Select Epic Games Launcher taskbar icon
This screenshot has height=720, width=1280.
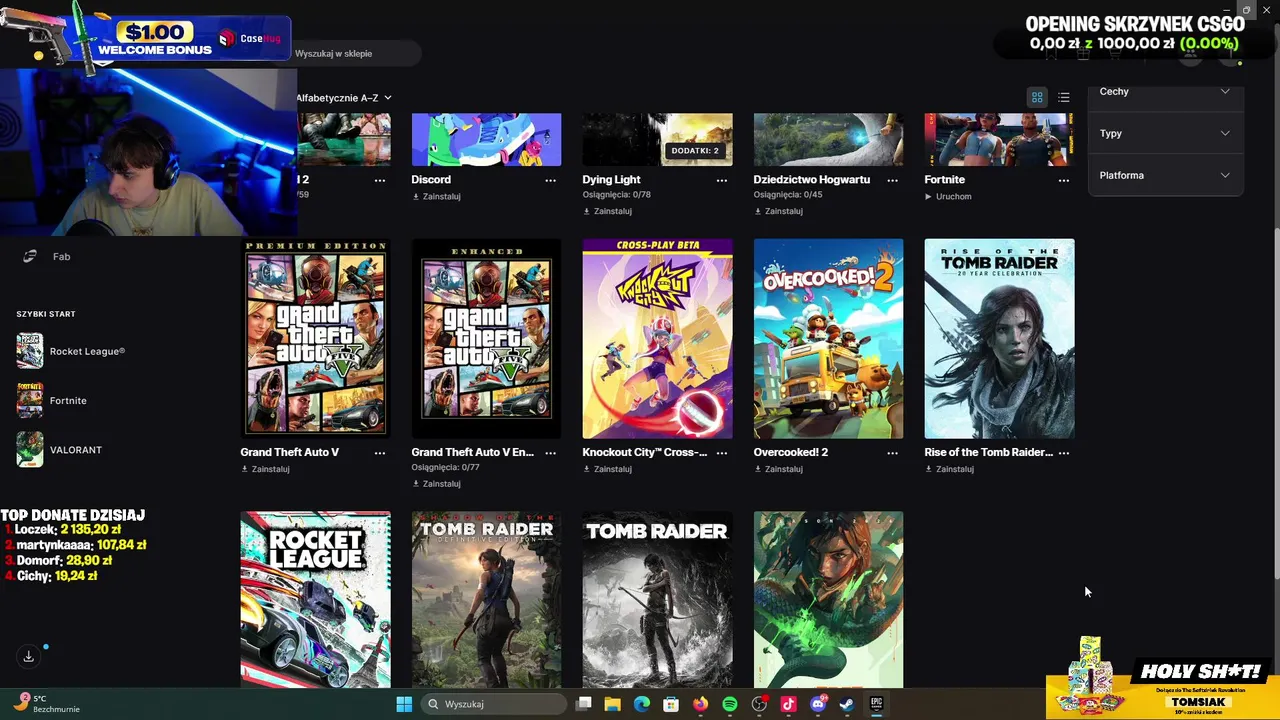(x=876, y=704)
